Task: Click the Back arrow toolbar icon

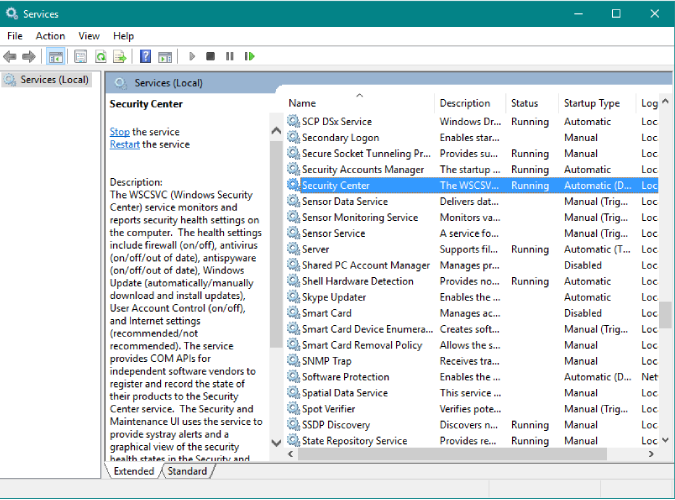Action: [9, 56]
